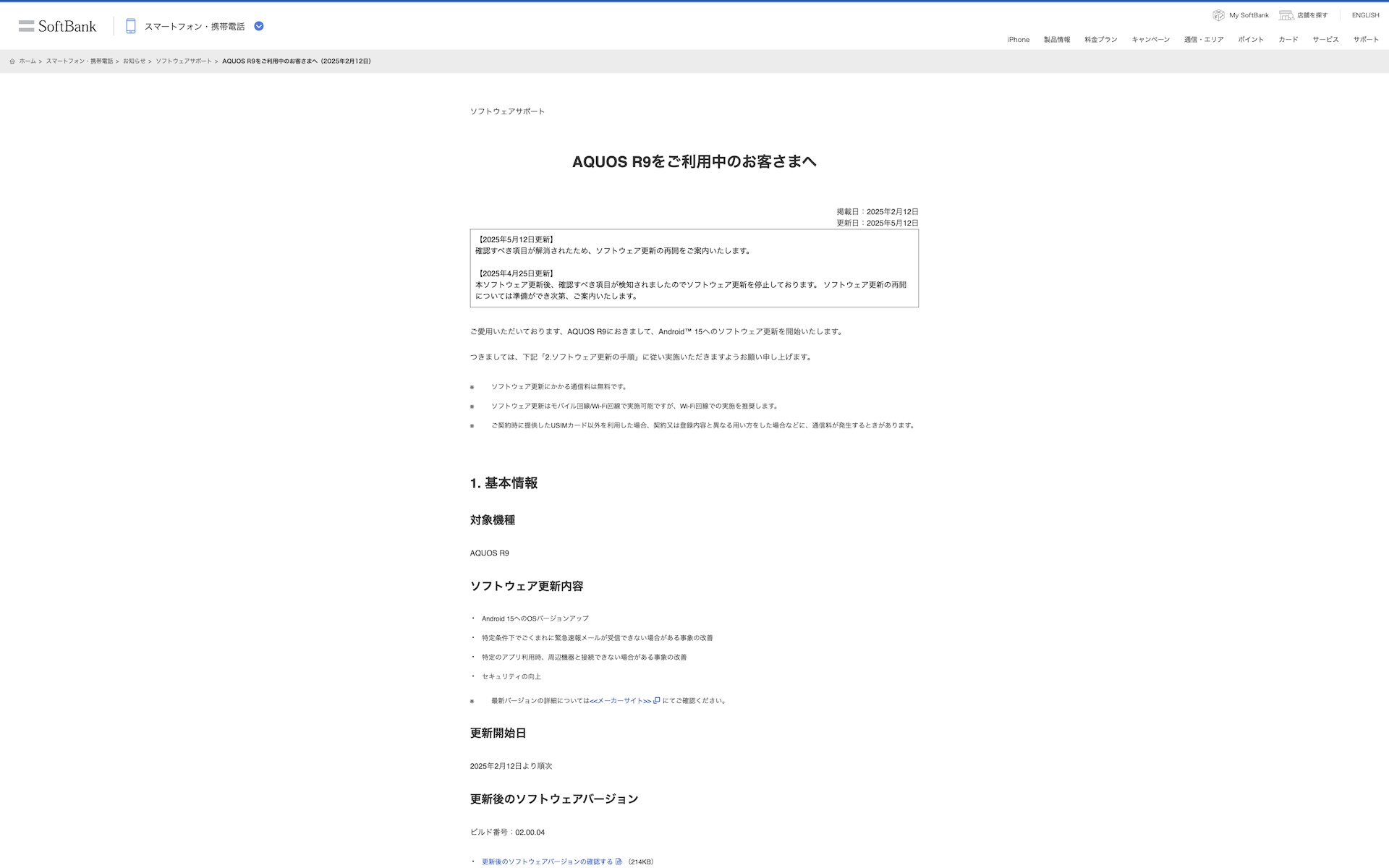Click the SoftBank logo
Viewport: 1389px width, 868px height.
click(58, 27)
